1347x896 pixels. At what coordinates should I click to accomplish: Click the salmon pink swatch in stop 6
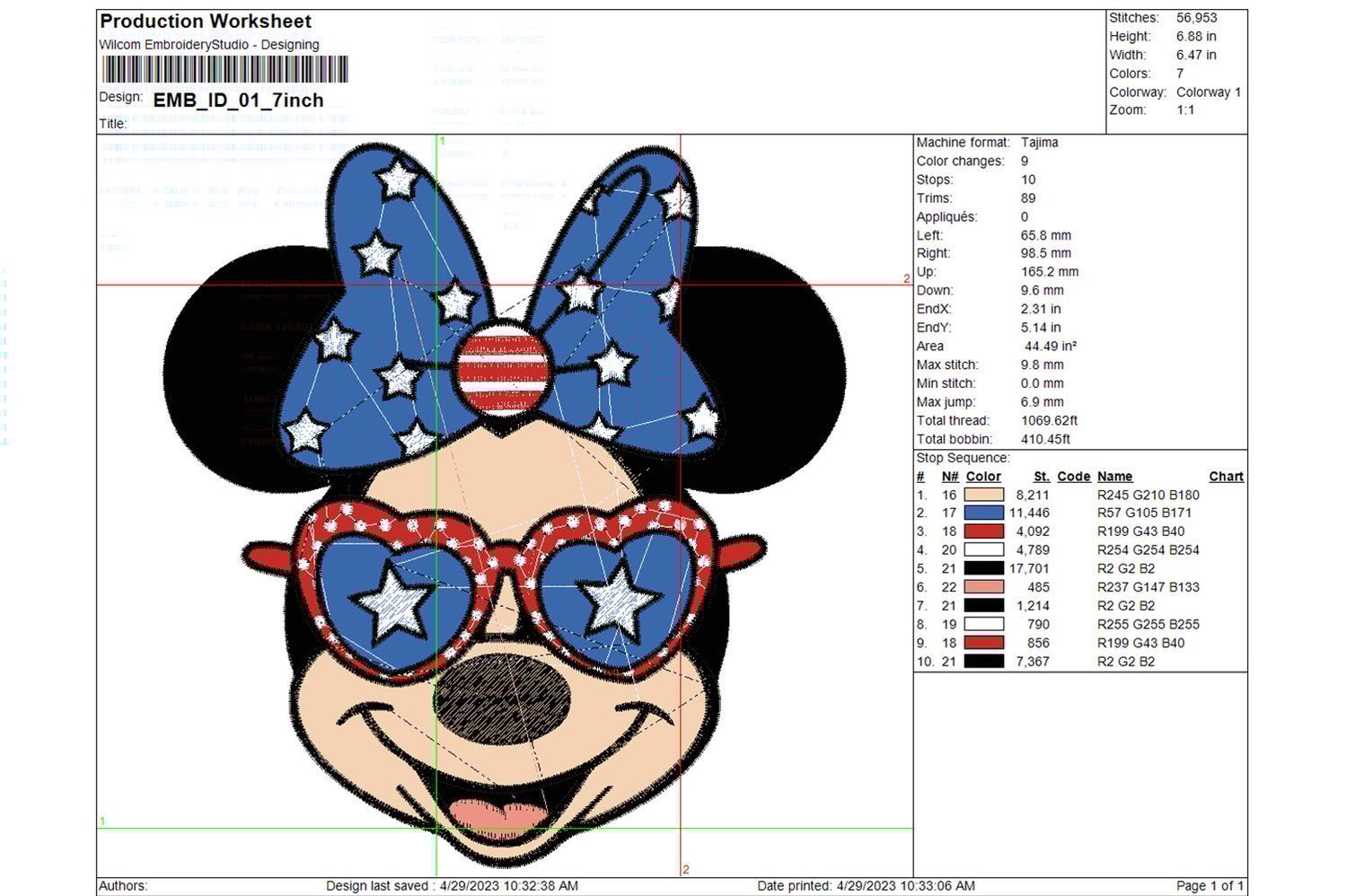(x=983, y=587)
